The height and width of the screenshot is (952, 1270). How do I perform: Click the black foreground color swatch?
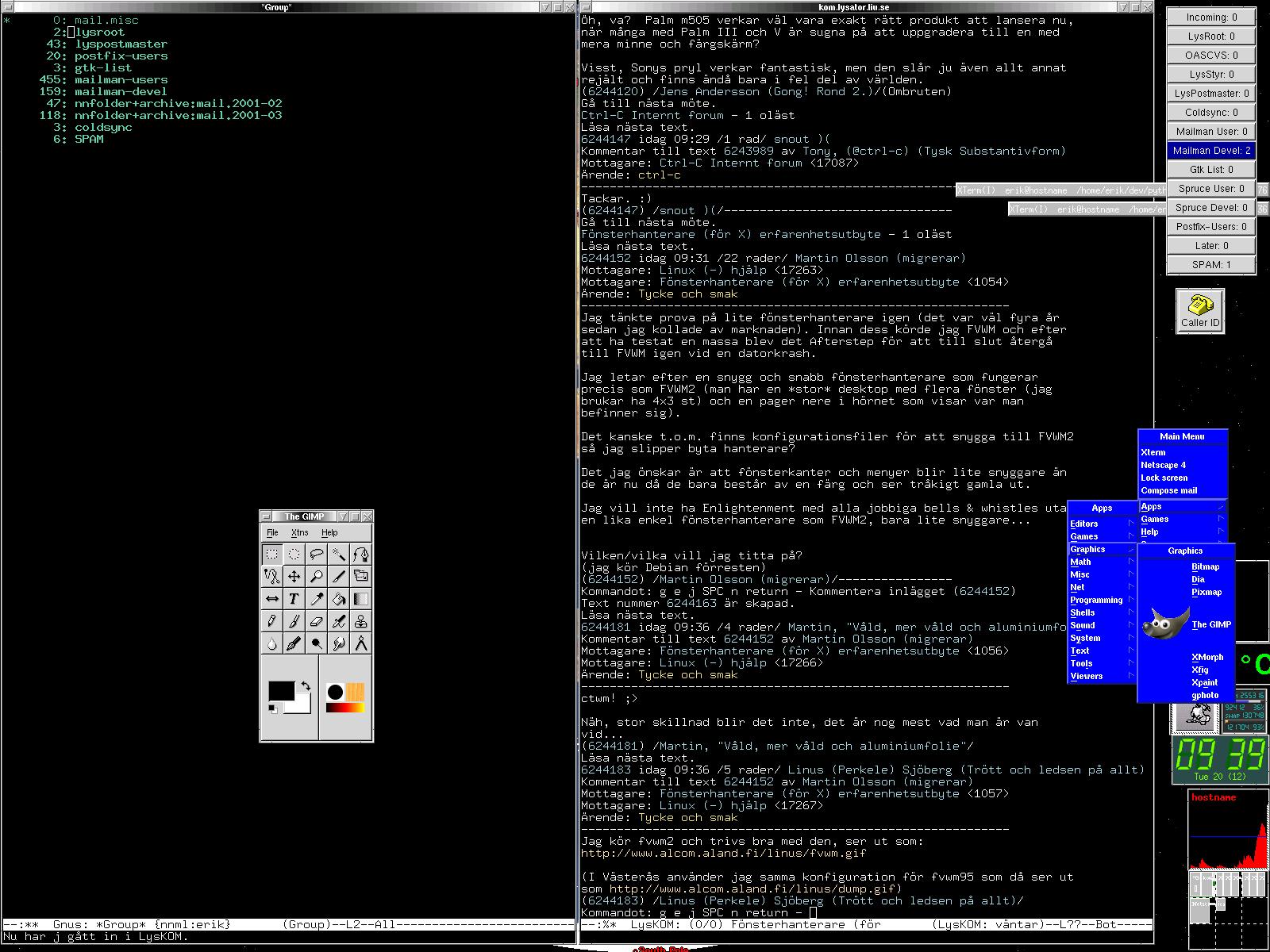280,691
